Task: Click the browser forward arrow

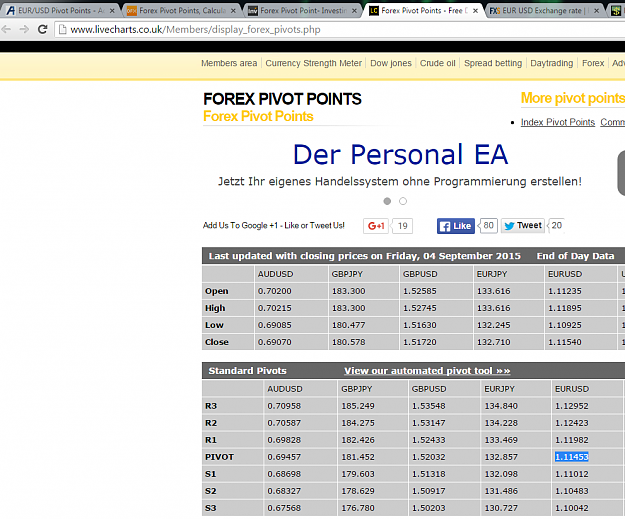Action: [x=24, y=29]
